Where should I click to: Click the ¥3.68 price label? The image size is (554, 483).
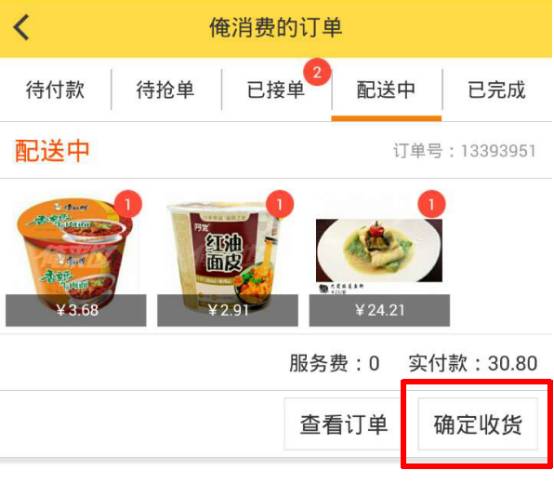[x=76, y=310]
